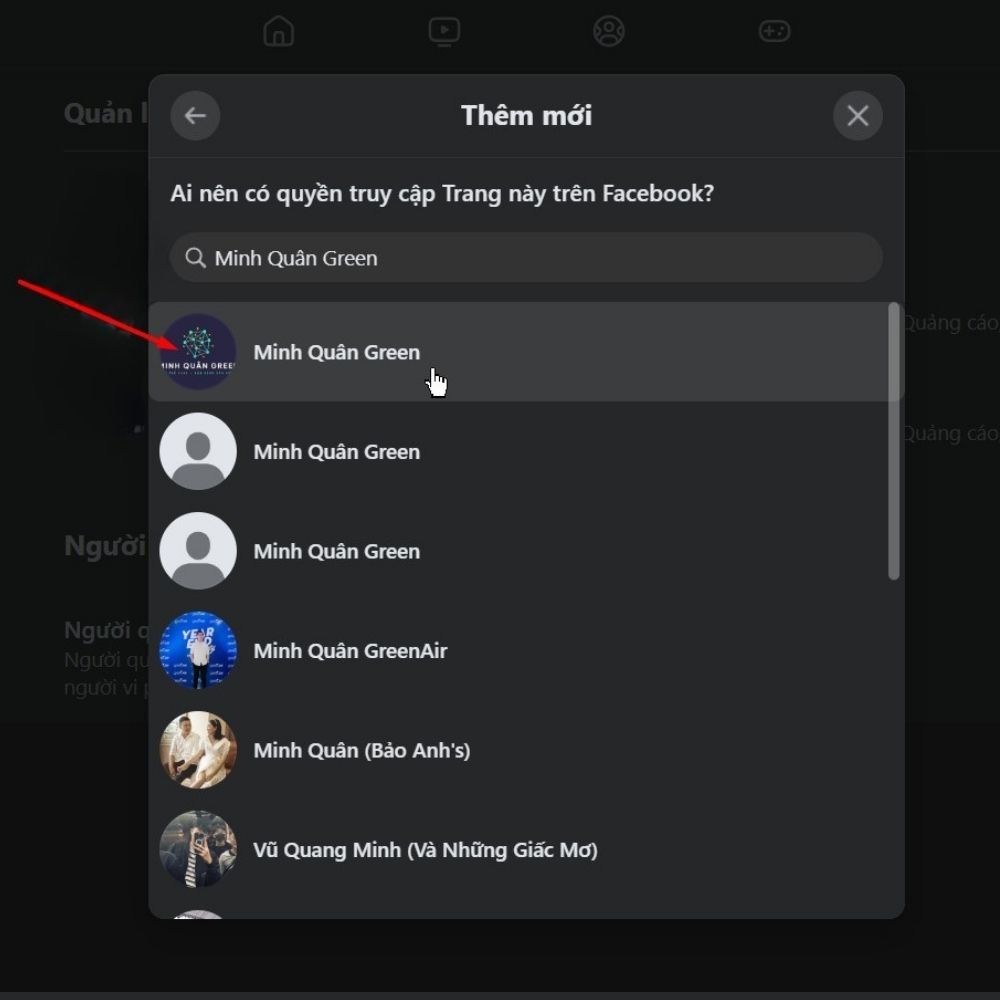Click second result's default gray avatar
The width and height of the screenshot is (1000, 1000).
tap(198, 451)
